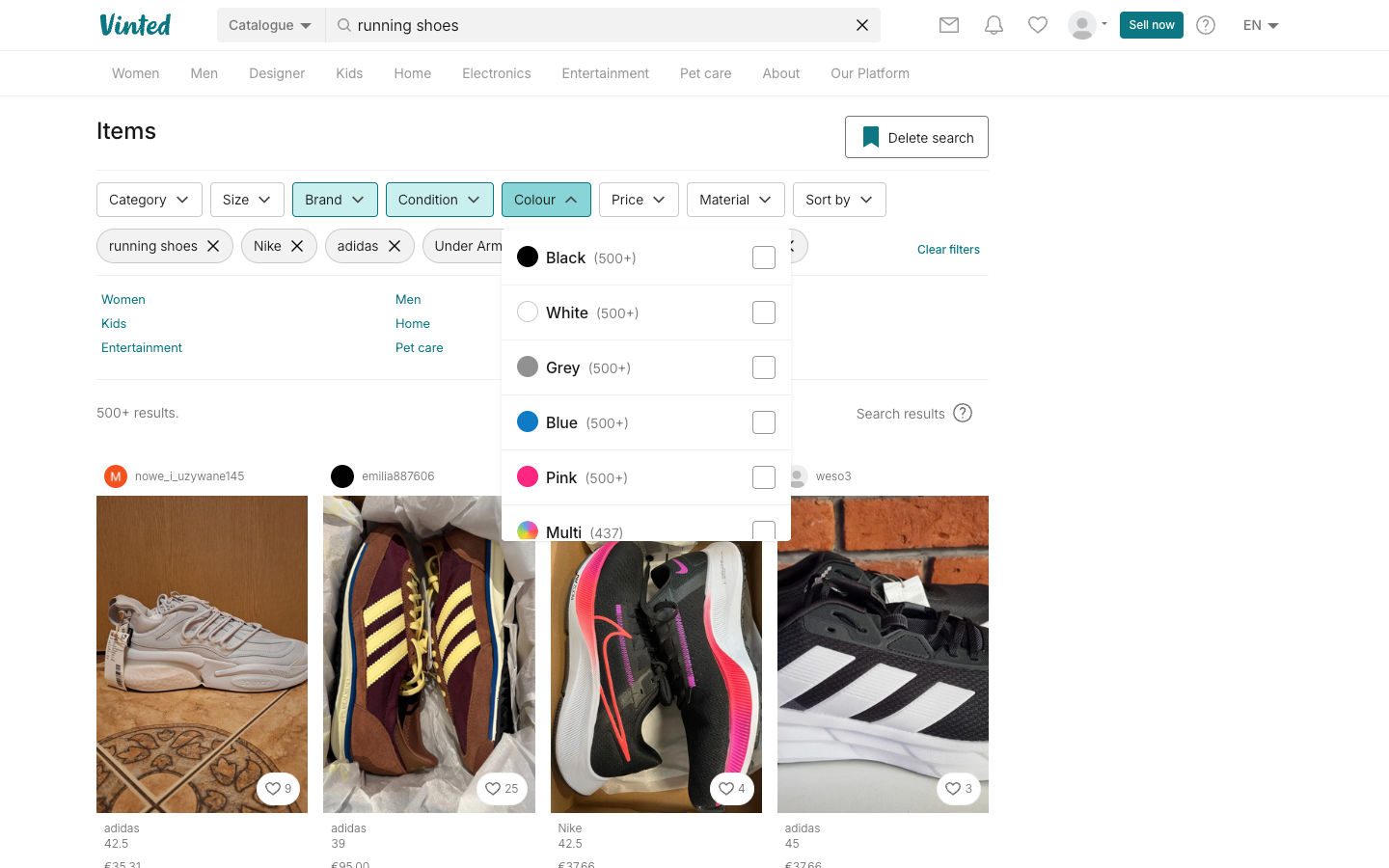The width and height of the screenshot is (1389, 868).
Task: Click the Delete search button
Action: (x=916, y=137)
